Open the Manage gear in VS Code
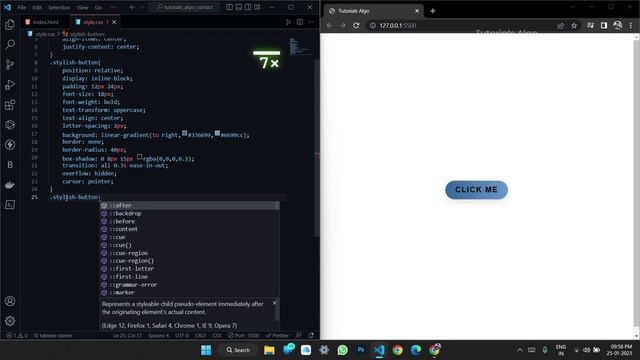 (x=10, y=321)
